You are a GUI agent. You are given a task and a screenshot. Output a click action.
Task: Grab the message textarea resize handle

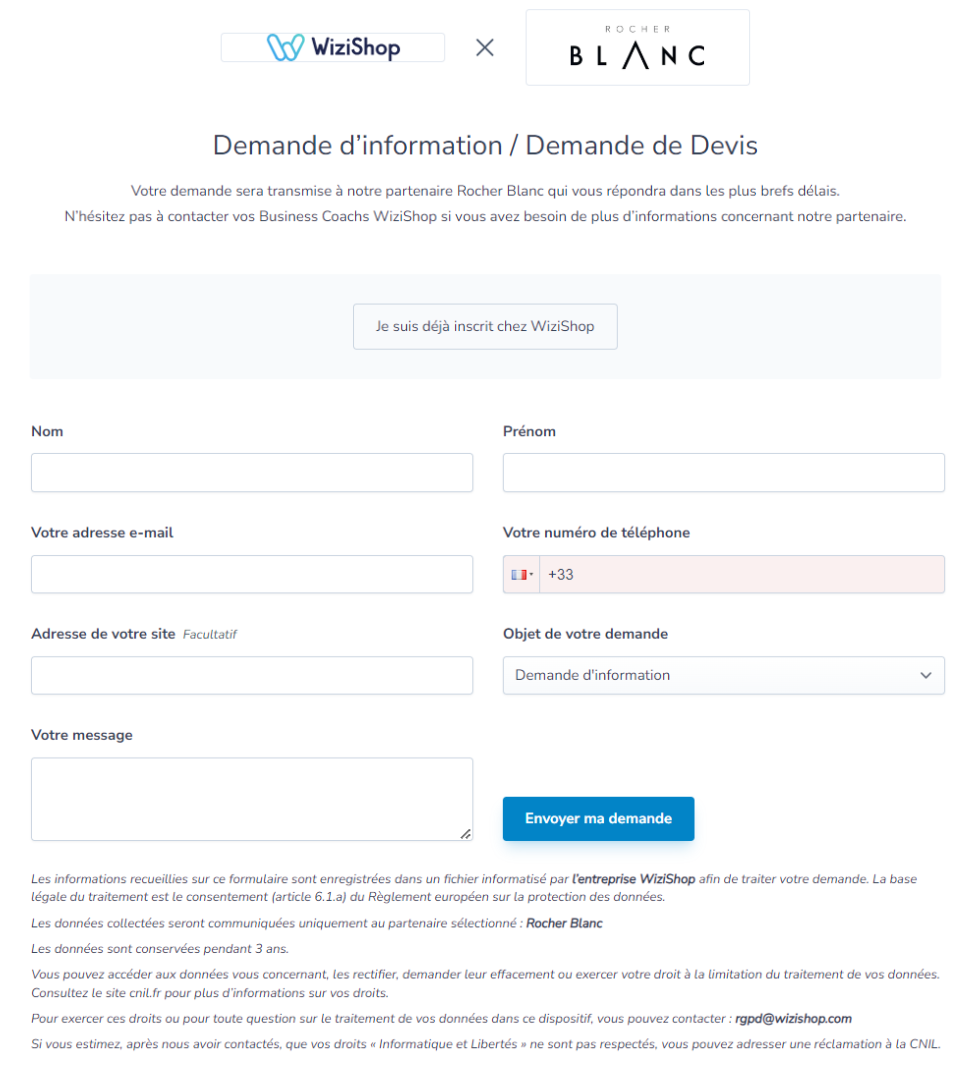466,834
